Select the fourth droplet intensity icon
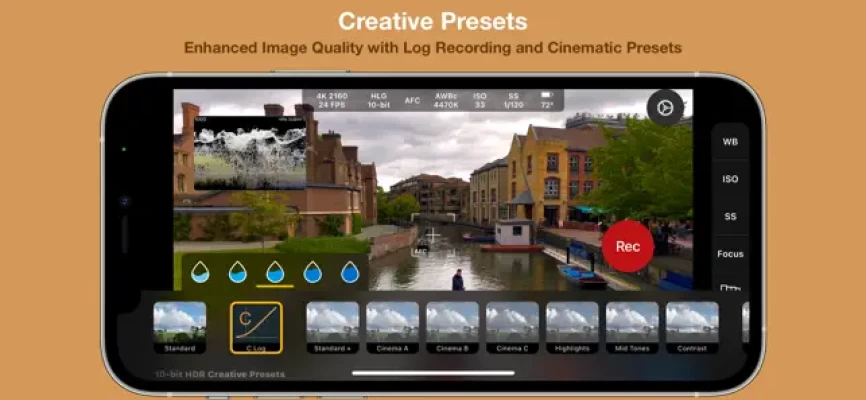Viewport: 866px width, 400px height. [x=312, y=271]
